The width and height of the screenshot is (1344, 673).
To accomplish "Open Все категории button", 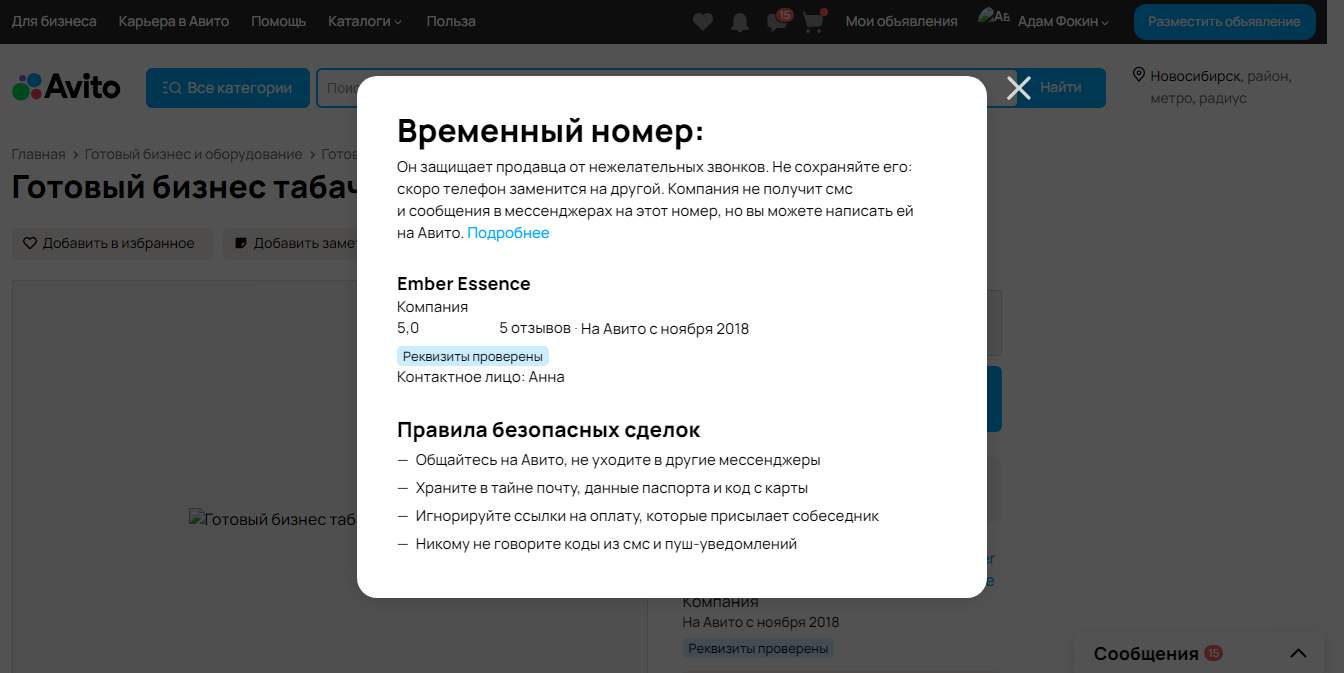I will [x=226, y=88].
